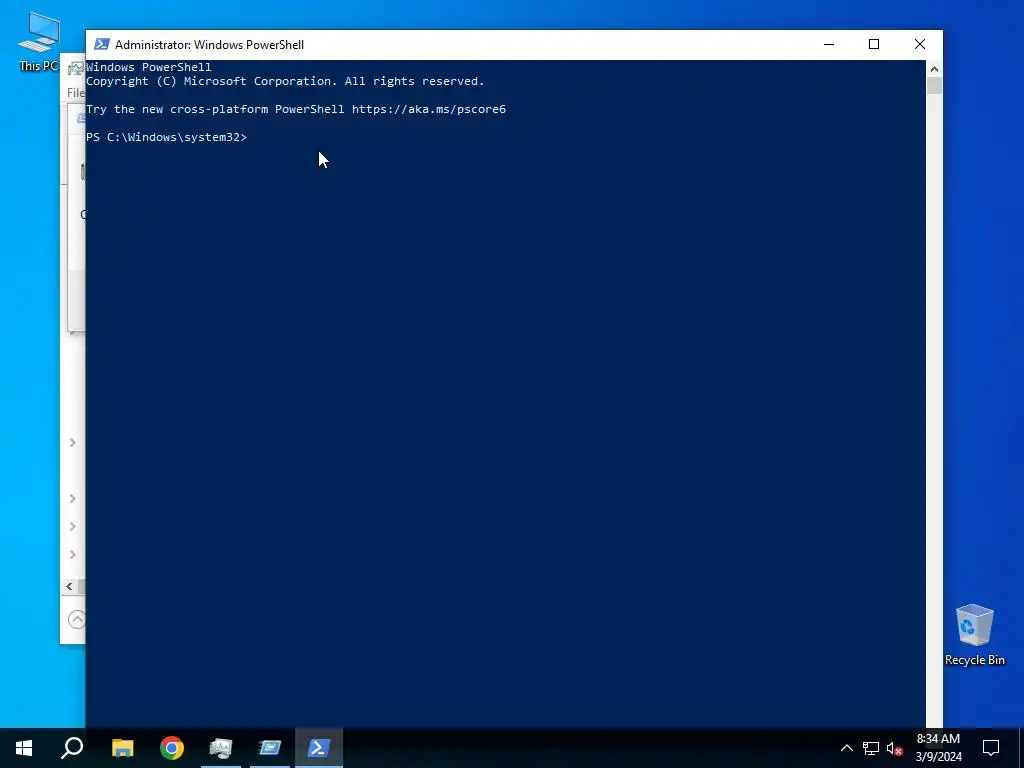Screen dimensions: 1024x768
Task: Open the notification center icon
Action: point(991,748)
